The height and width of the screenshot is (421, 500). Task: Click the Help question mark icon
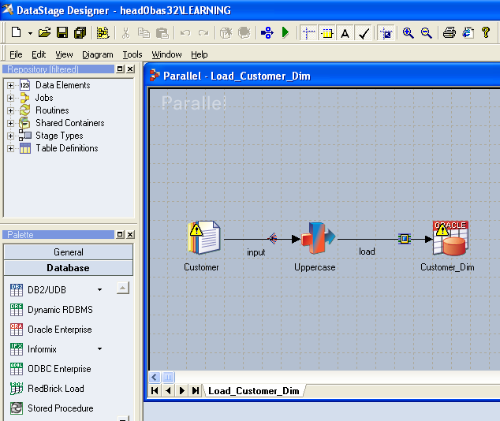[486, 32]
